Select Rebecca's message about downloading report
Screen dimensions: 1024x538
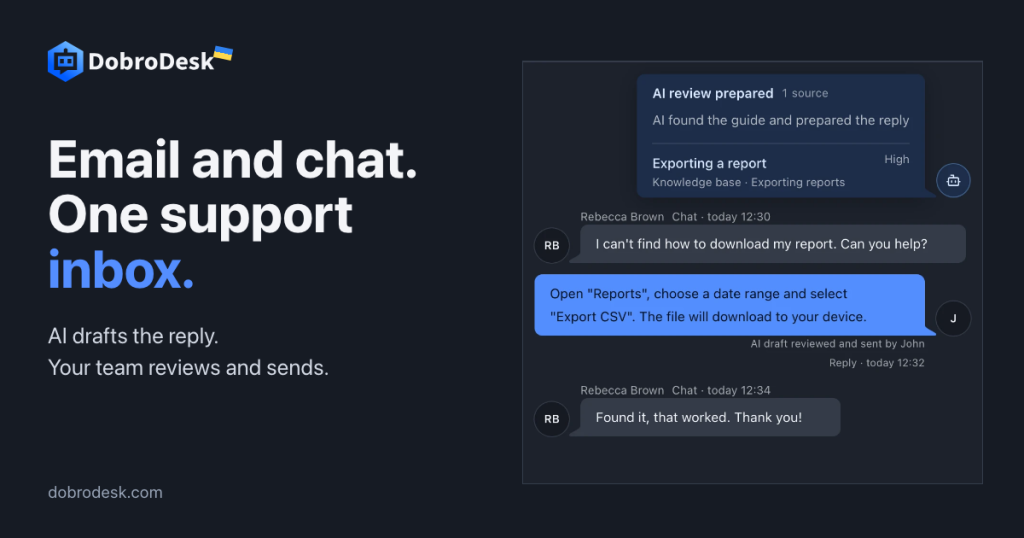click(773, 244)
